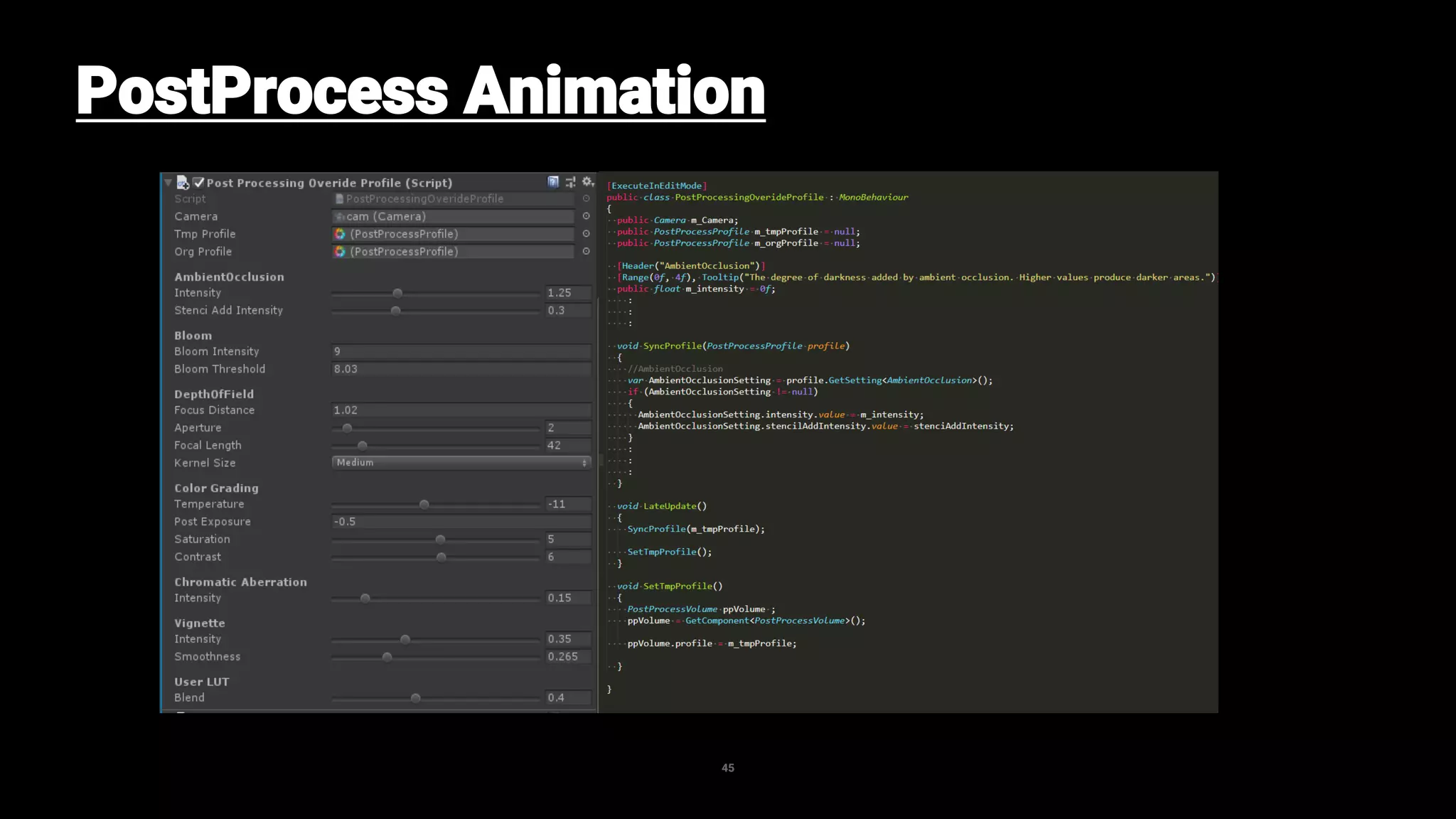Open the Kernel Size Medium dropdown
Screen dimensions: 1456x819
461,463
